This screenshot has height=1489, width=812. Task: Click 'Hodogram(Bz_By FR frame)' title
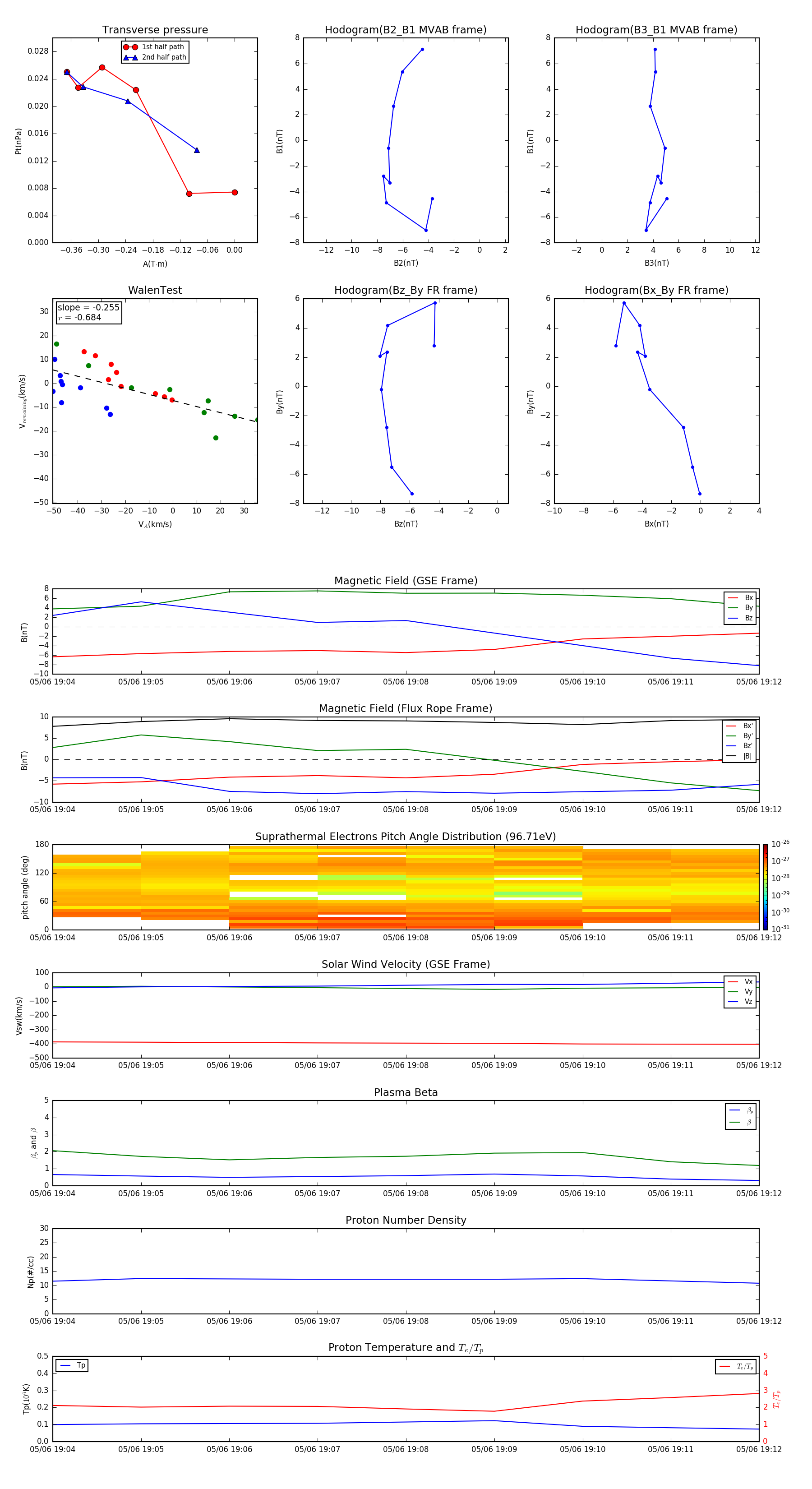pos(406,290)
